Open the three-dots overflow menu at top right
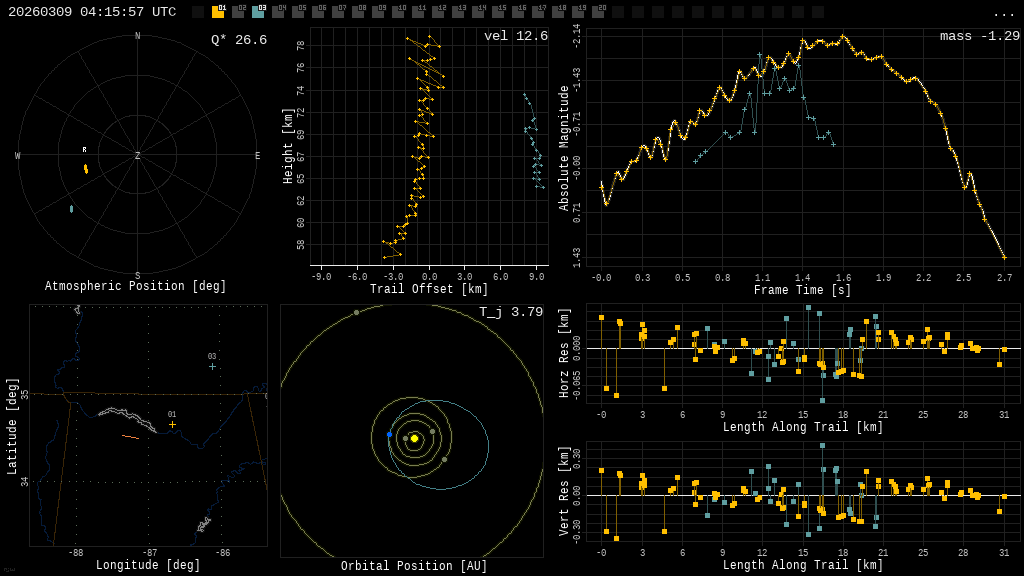 pos(1003,13)
